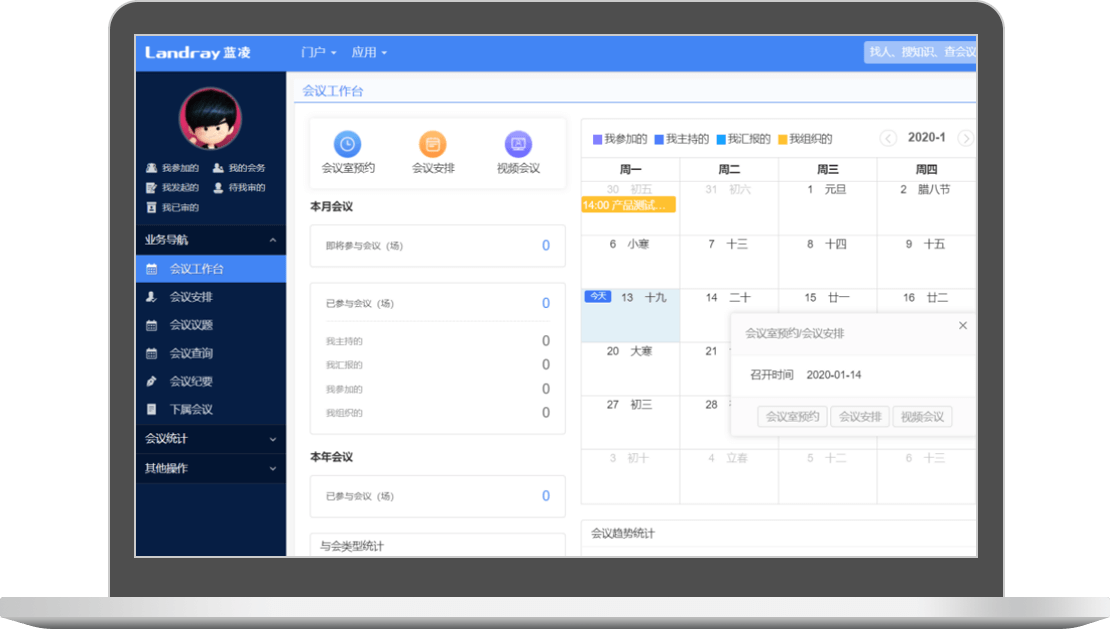This screenshot has width=1110, height=629.
Task: Open 我发起的 in the profile shortcuts
Action: pos(173,188)
